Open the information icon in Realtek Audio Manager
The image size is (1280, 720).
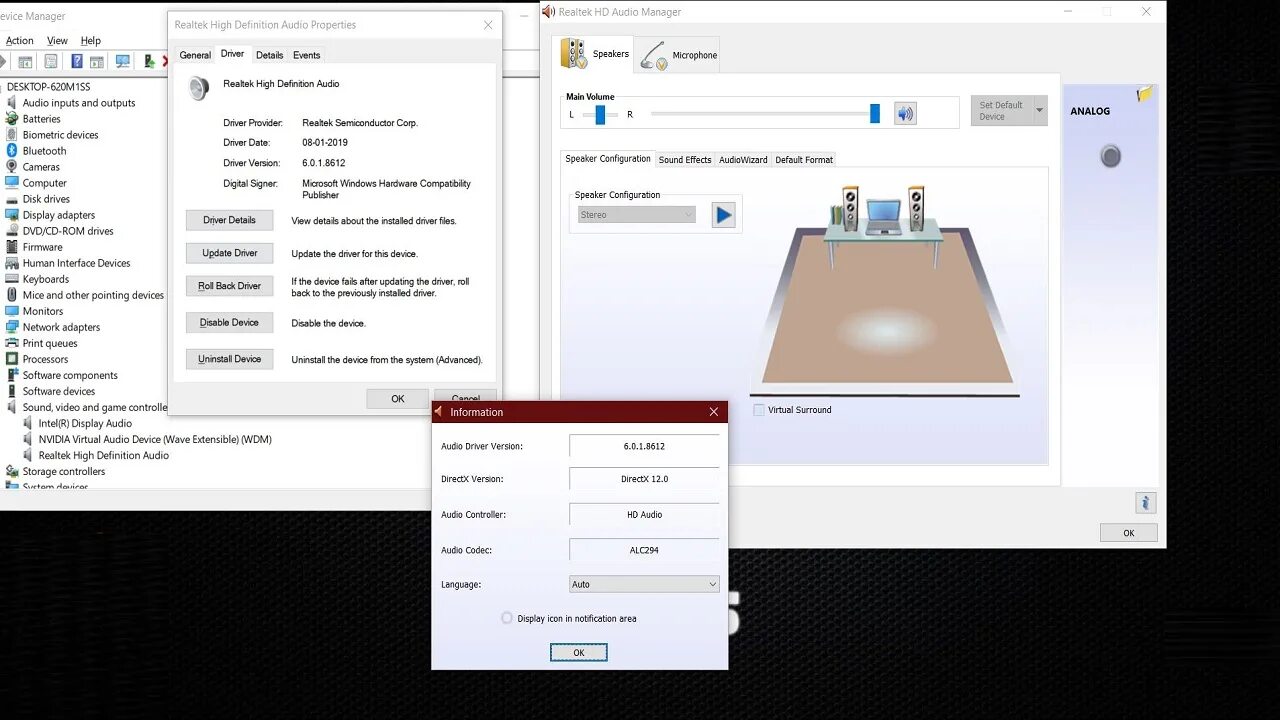point(1146,503)
